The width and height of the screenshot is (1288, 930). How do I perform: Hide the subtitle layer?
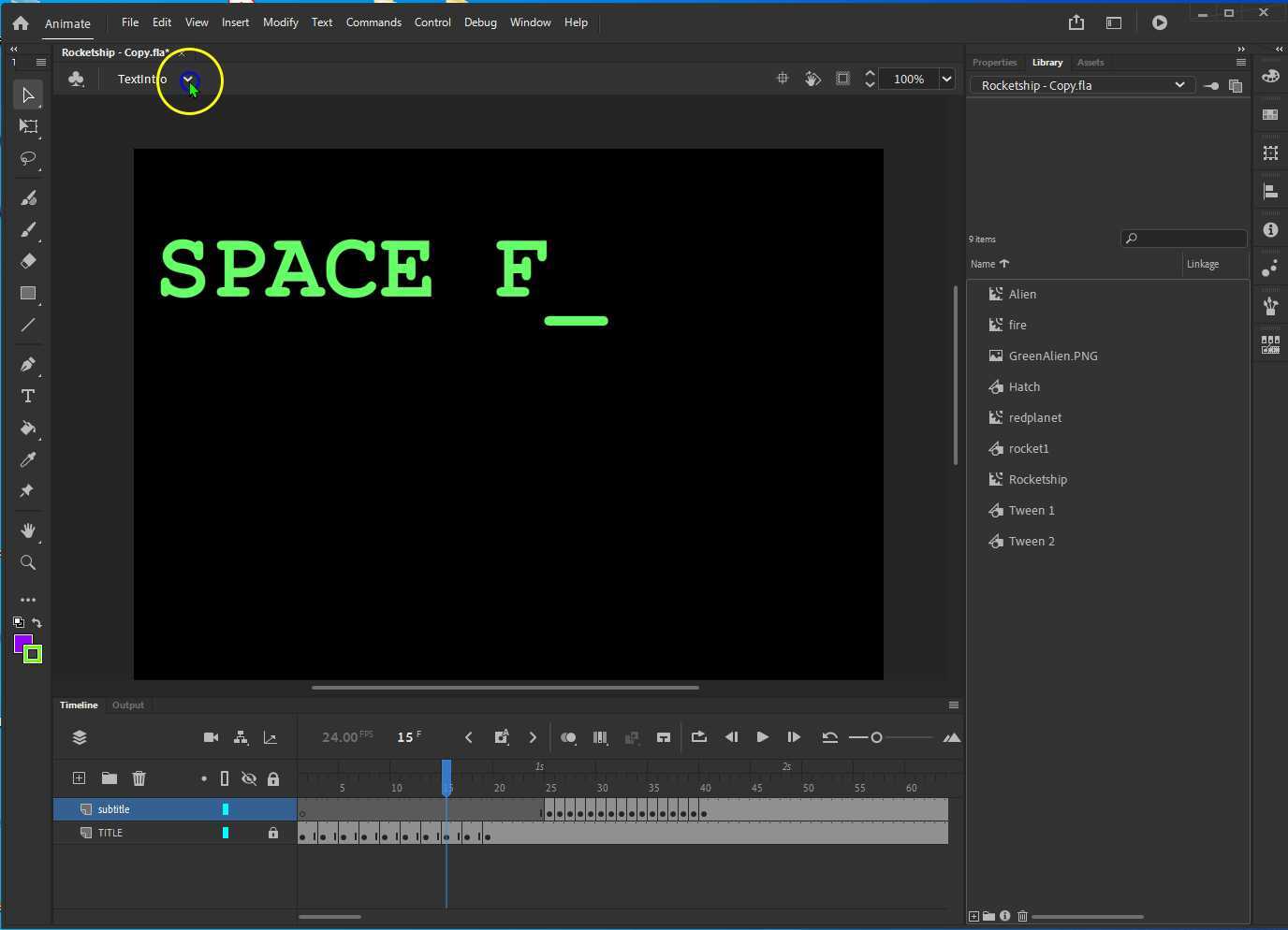coord(249,808)
